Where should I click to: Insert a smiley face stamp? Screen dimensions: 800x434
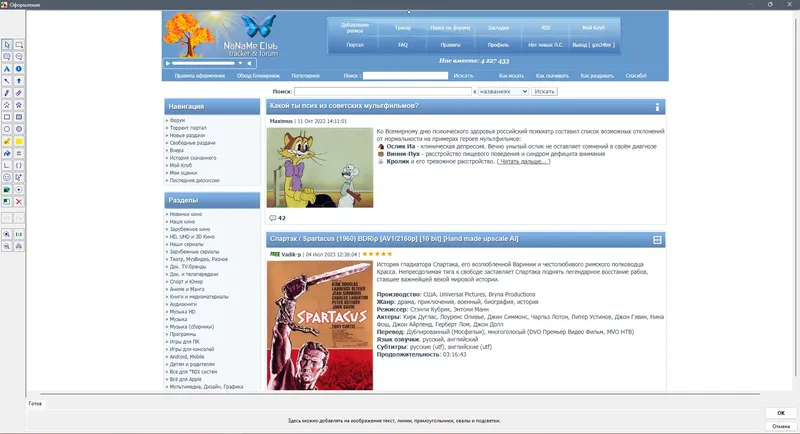tap(7, 177)
